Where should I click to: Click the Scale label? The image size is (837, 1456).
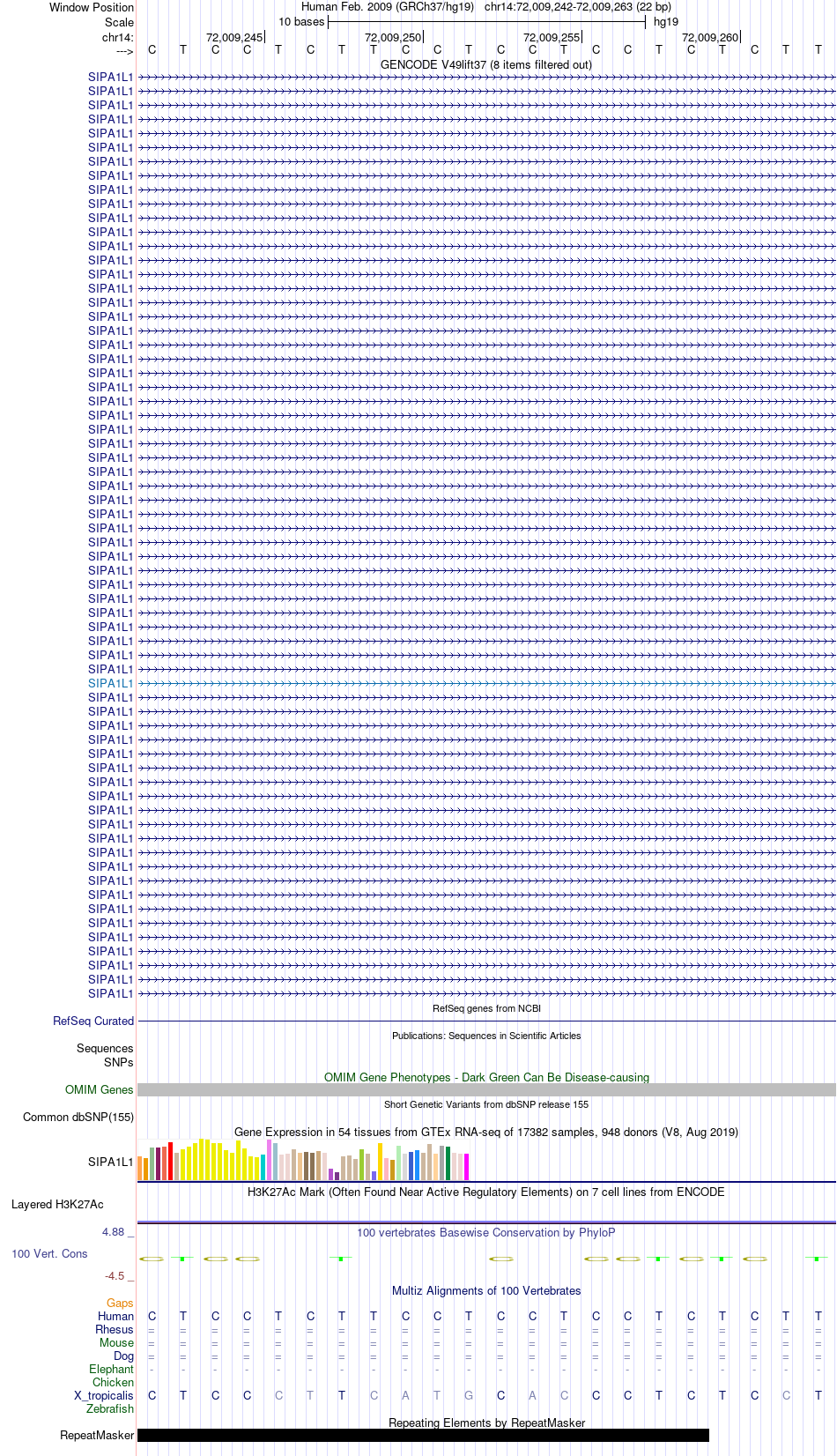119,22
